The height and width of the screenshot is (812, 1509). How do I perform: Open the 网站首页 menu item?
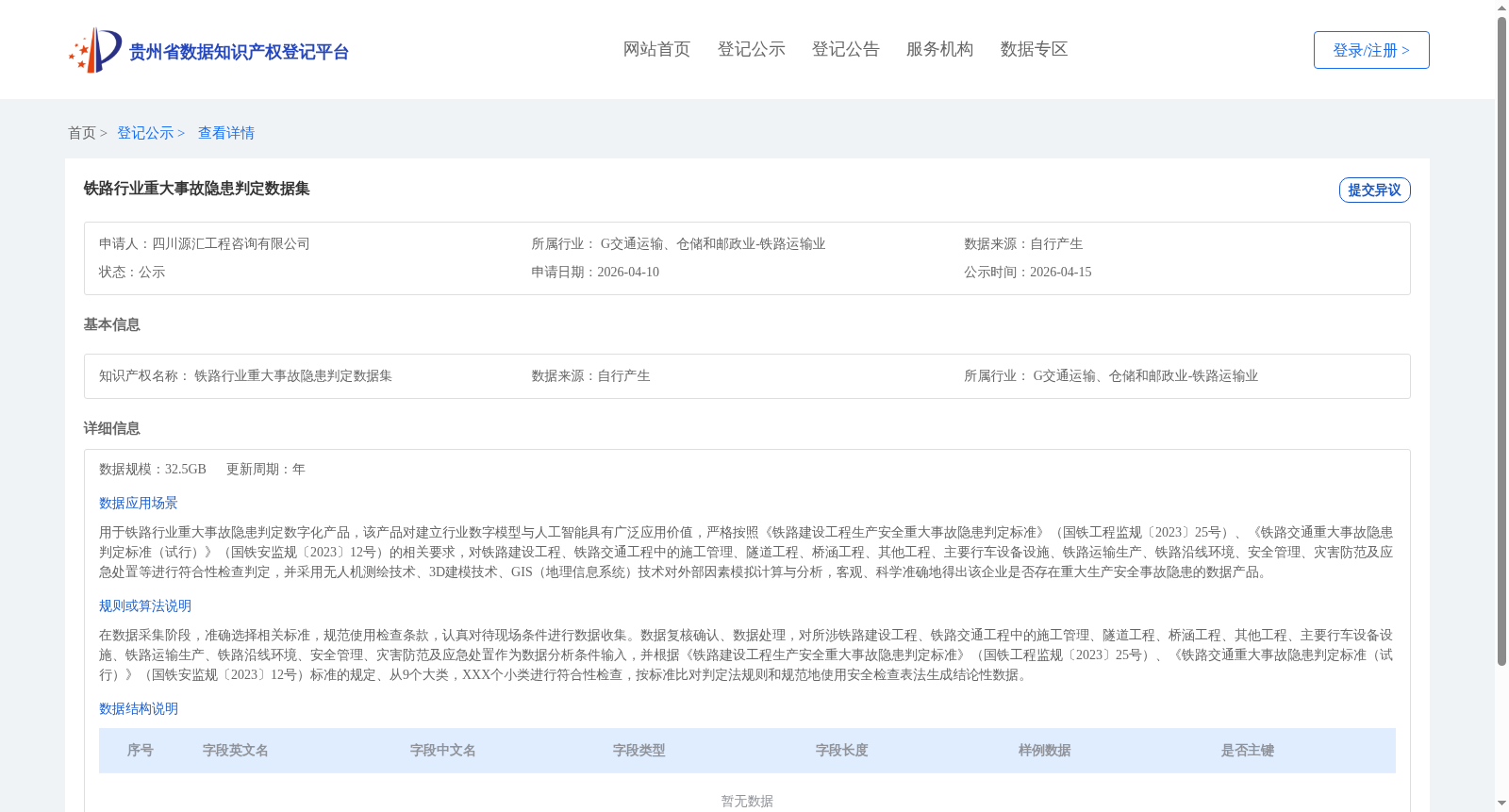point(657,49)
